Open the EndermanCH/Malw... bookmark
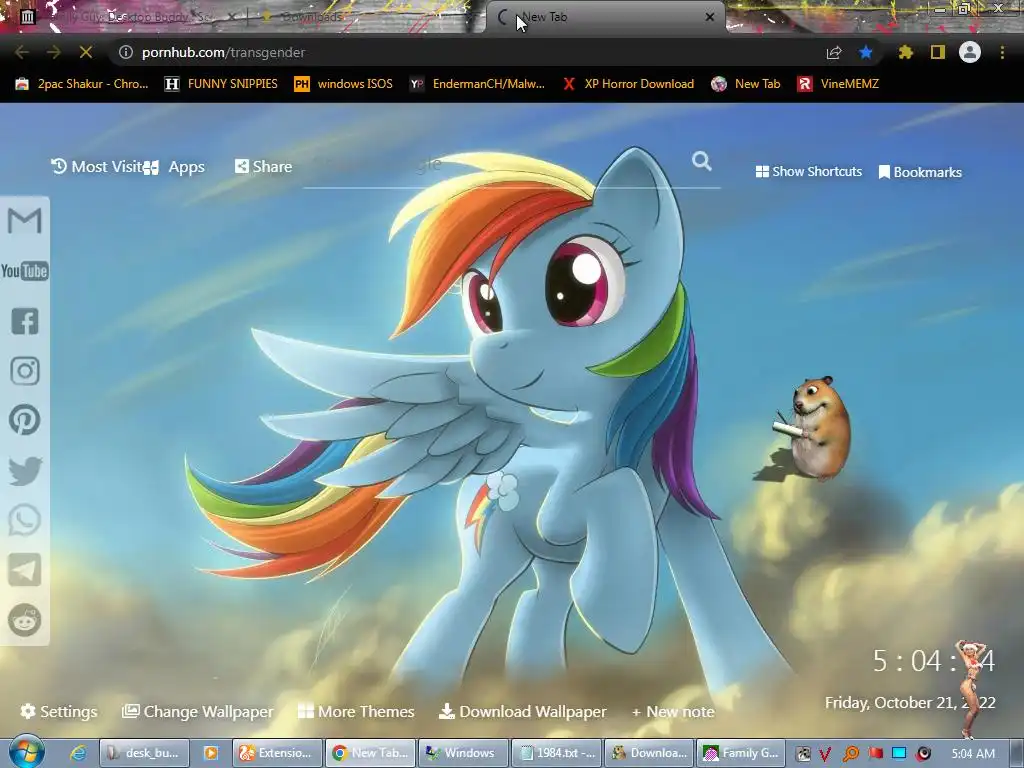Viewport: 1024px width, 768px height. coord(477,84)
